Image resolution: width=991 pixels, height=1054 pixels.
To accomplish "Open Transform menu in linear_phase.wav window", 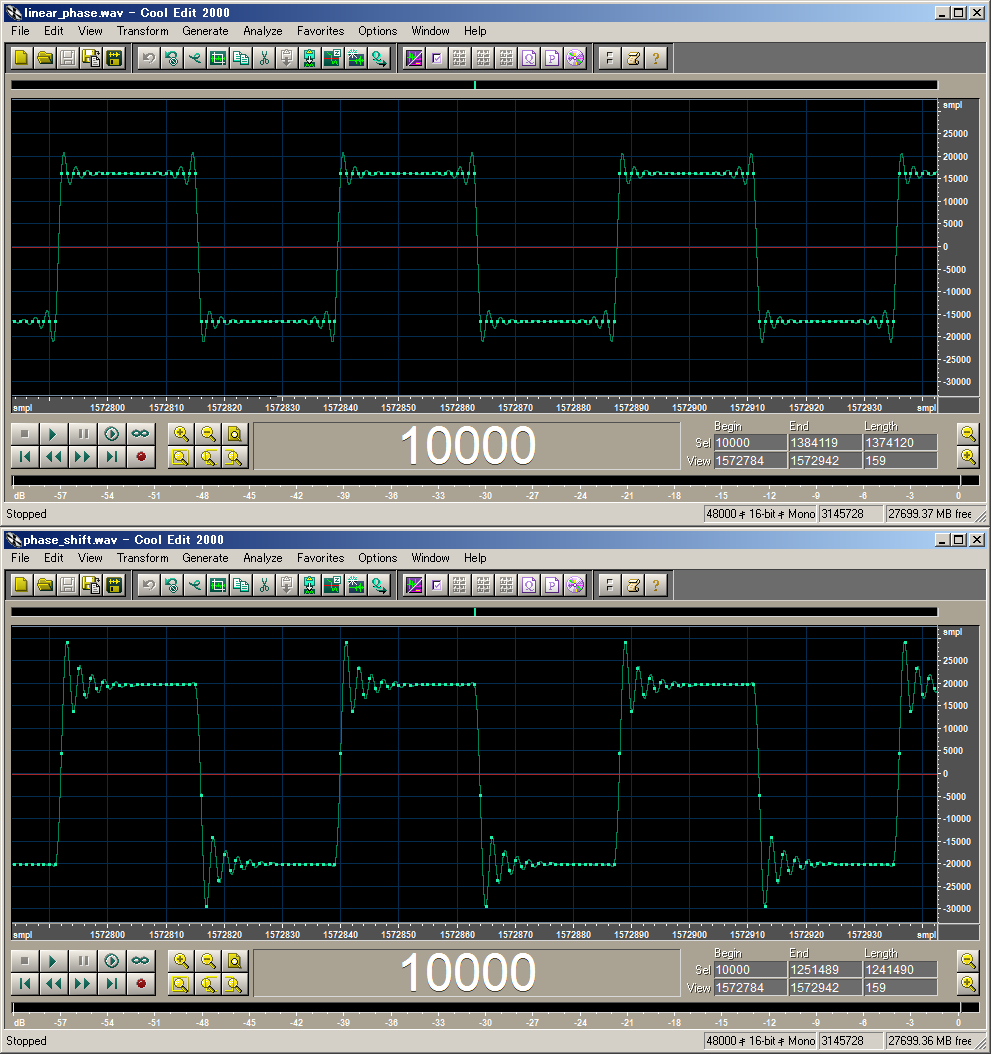I will 143,31.
